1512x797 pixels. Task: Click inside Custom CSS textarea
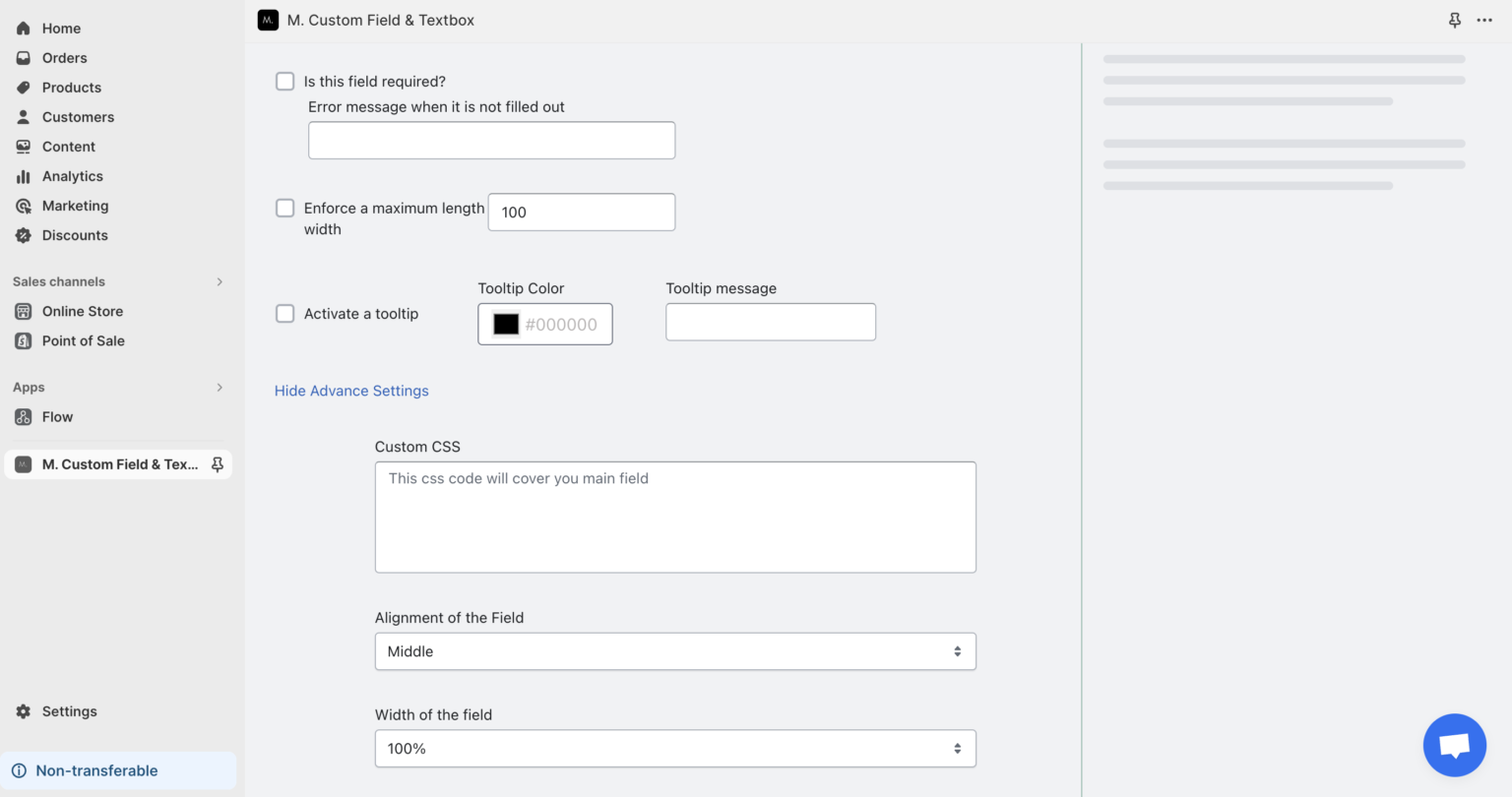[675, 518]
